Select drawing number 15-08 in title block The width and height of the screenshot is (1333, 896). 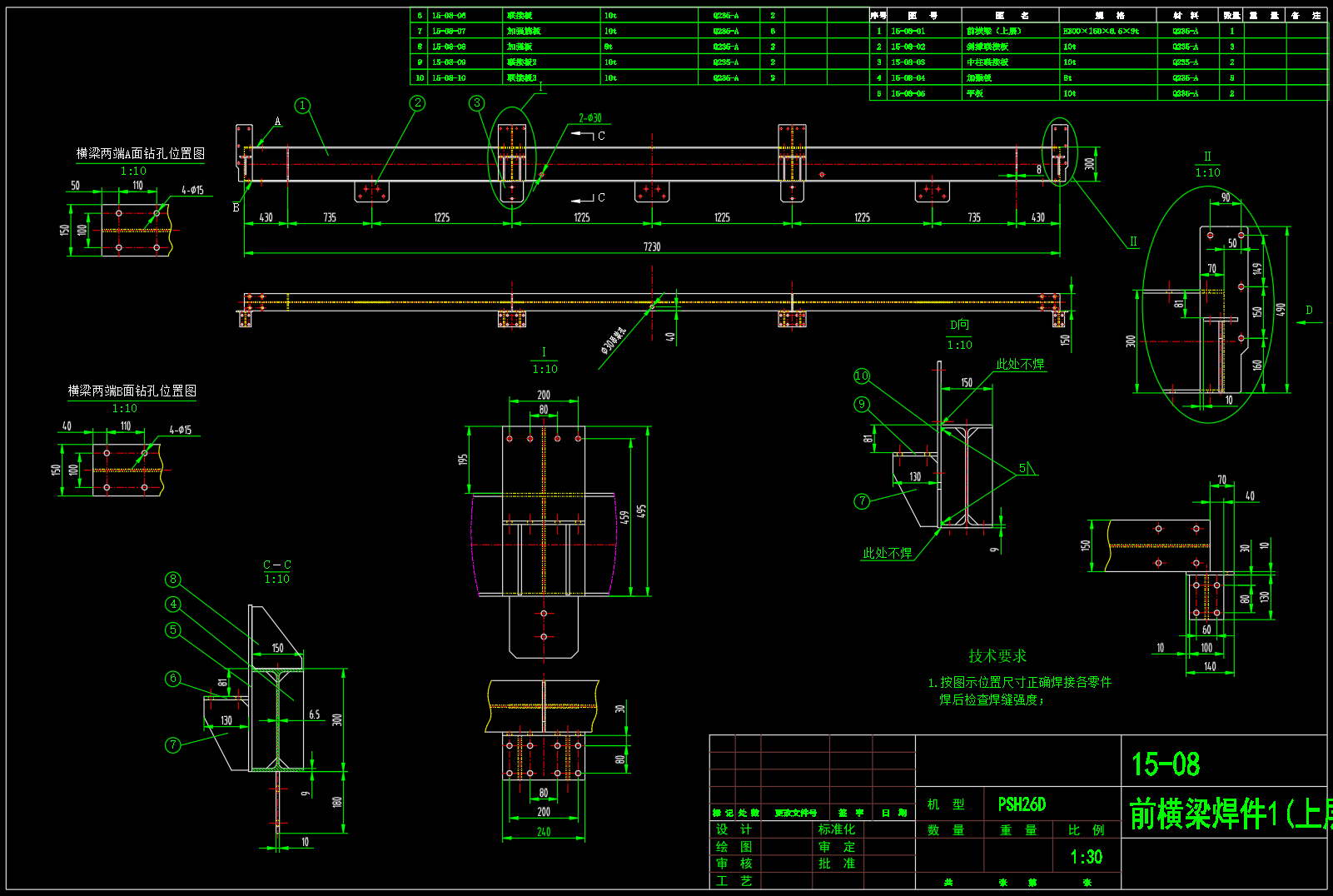1165,764
